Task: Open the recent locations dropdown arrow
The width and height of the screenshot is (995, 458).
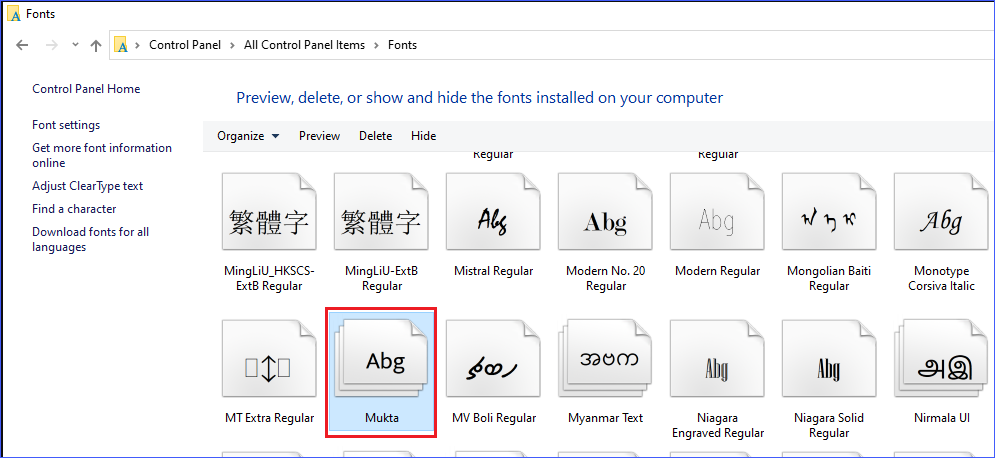Action: point(76,45)
